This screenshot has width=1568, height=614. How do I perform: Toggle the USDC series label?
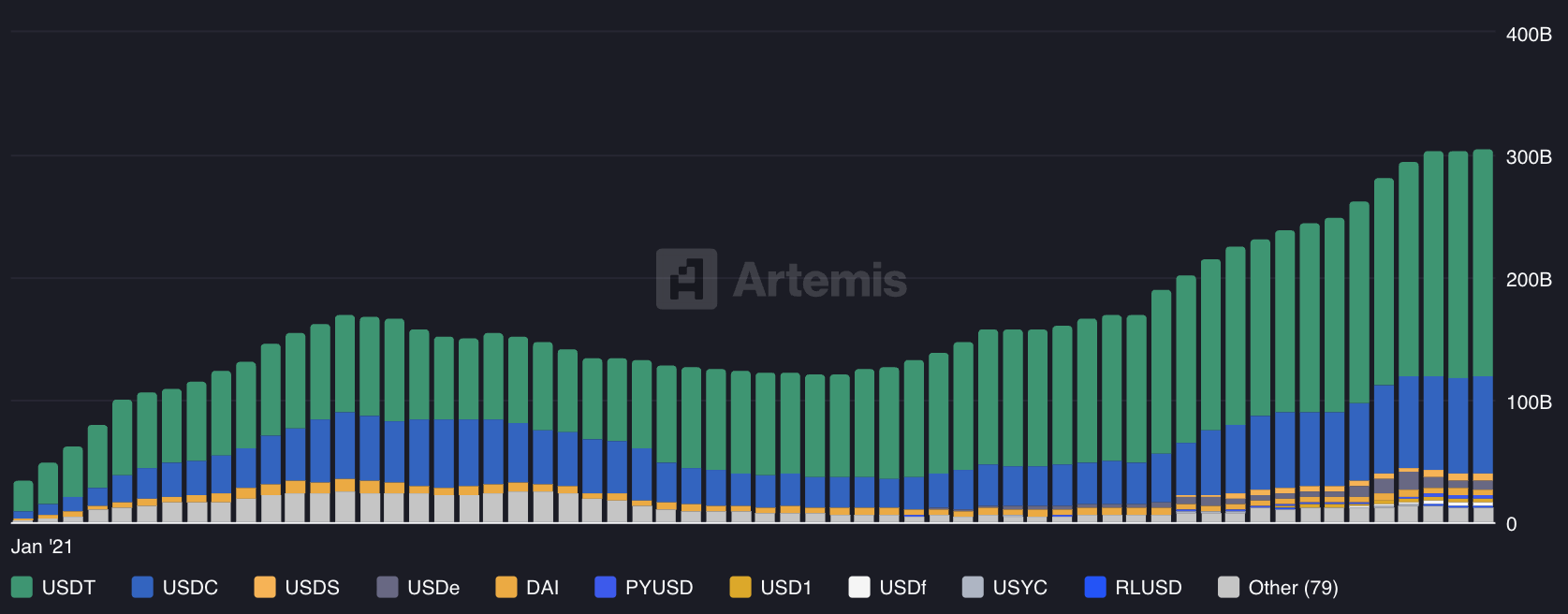190,588
